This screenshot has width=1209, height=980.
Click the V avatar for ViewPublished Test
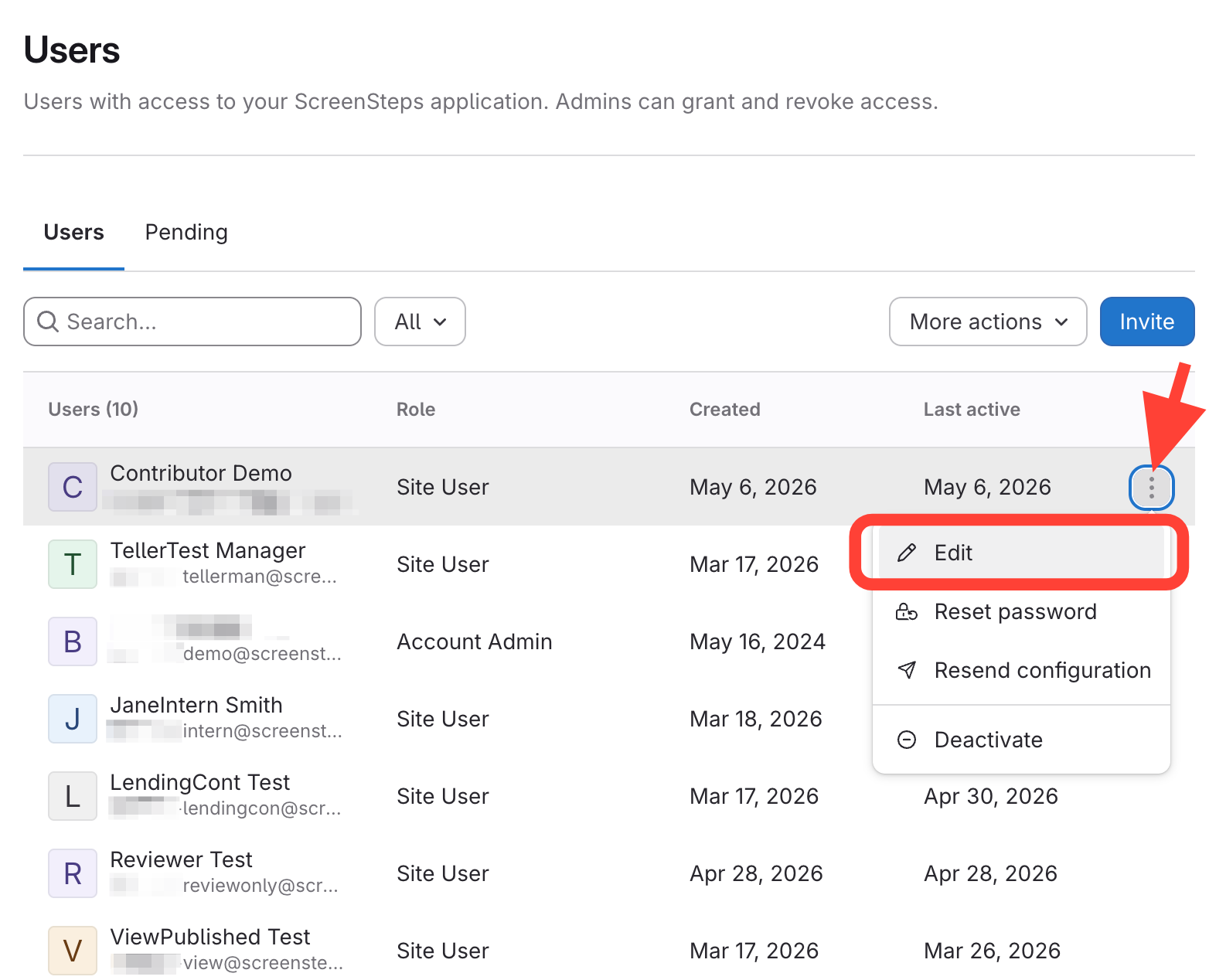pyautogui.click(x=73, y=951)
